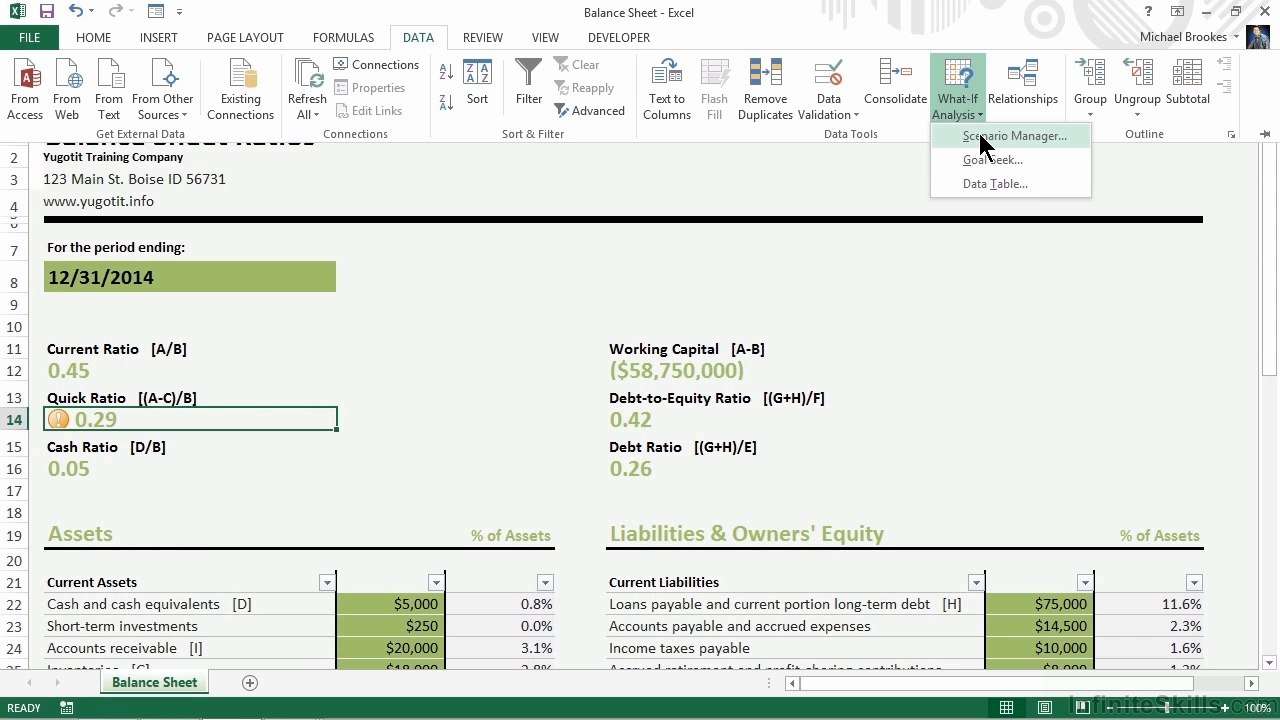Viewport: 1280px width, 720px height.
Task: Select Loans payable $75,000 cell
Action: coord(1039,604)
